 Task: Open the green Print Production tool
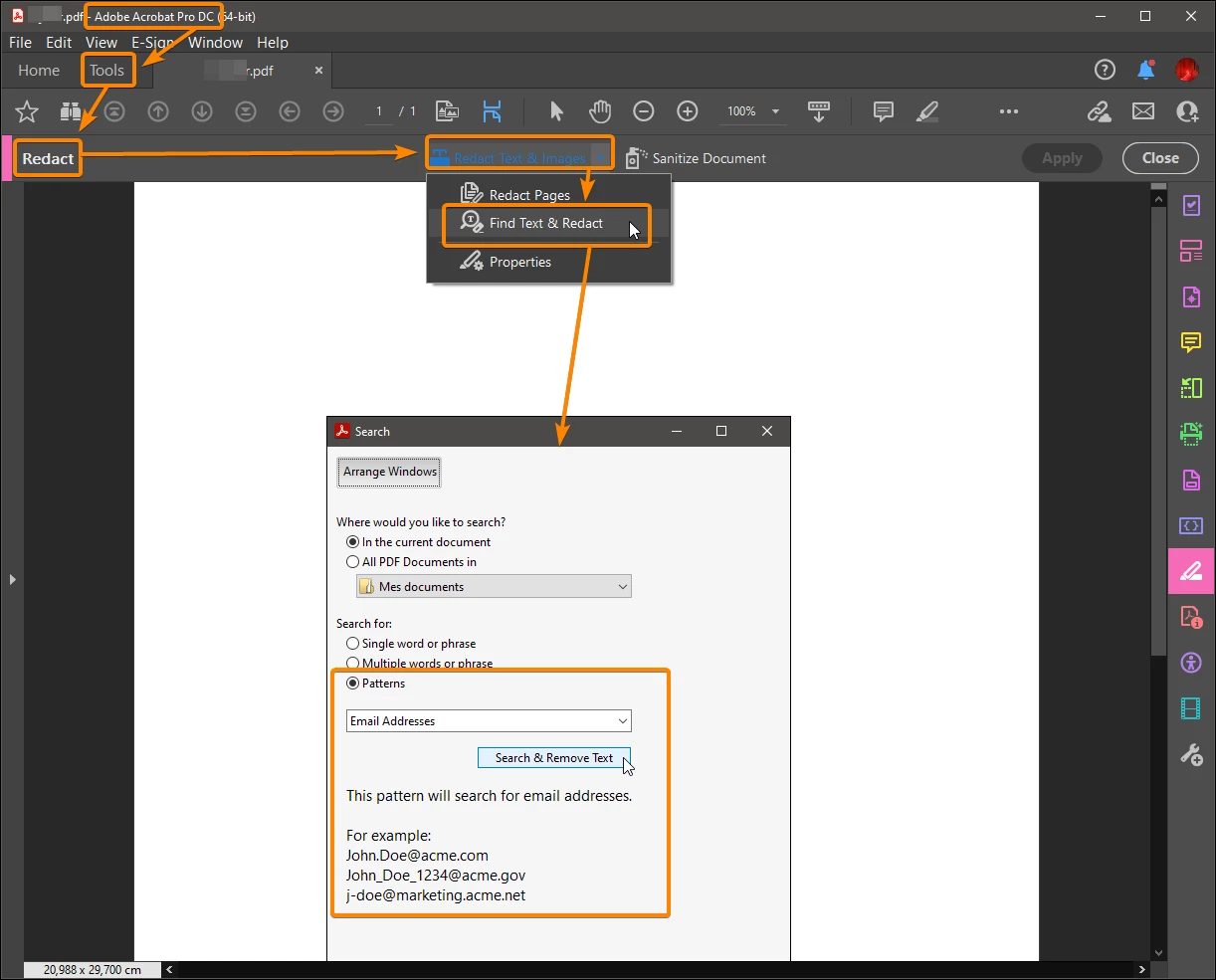(1191, 433)
